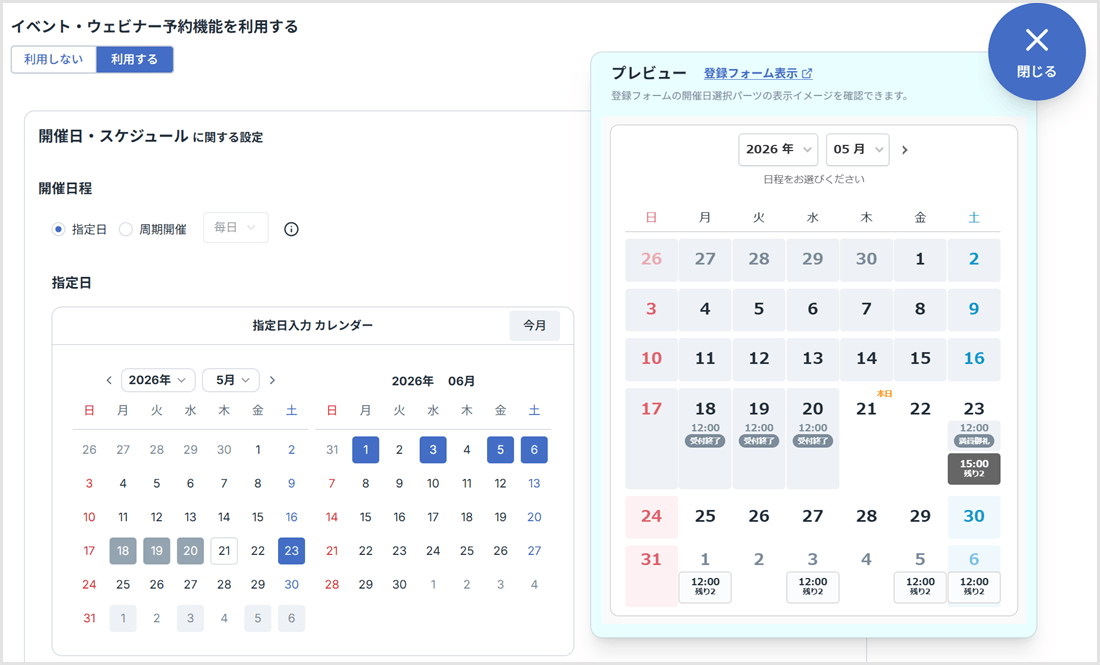1100x665 pixels.
Task: Go to next month in 指定日 calendar
Action: (272, 380)
